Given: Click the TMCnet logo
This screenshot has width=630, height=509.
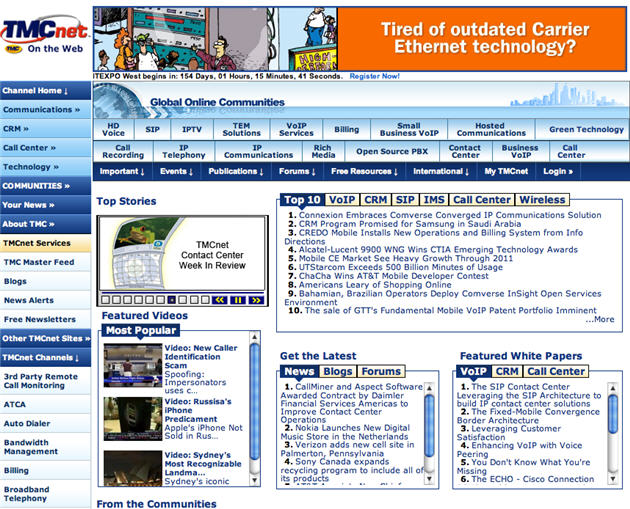Looking at the screenshot, I should [x=44, y=31].
